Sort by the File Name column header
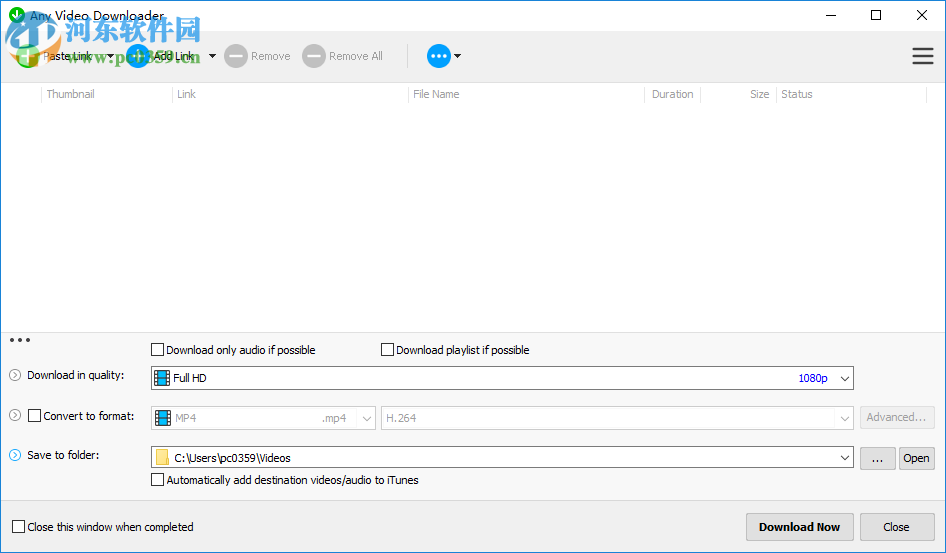The image size is (946, 553). coord(436,94)
